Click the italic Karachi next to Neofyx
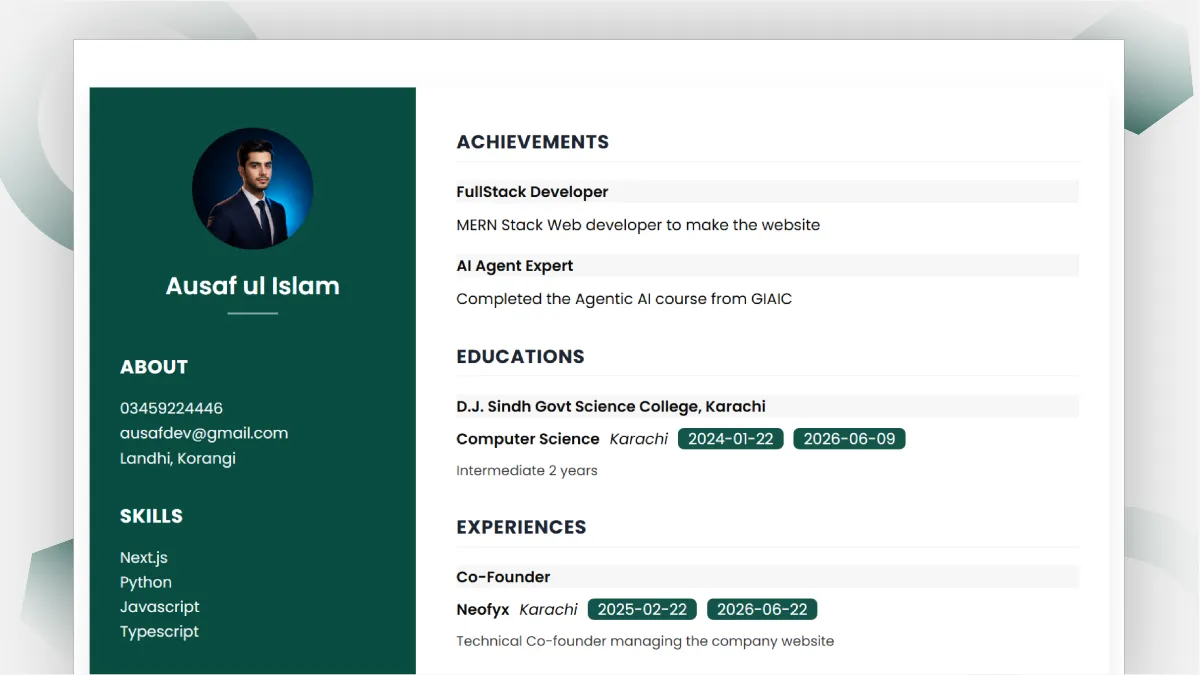 pos(549,609)
